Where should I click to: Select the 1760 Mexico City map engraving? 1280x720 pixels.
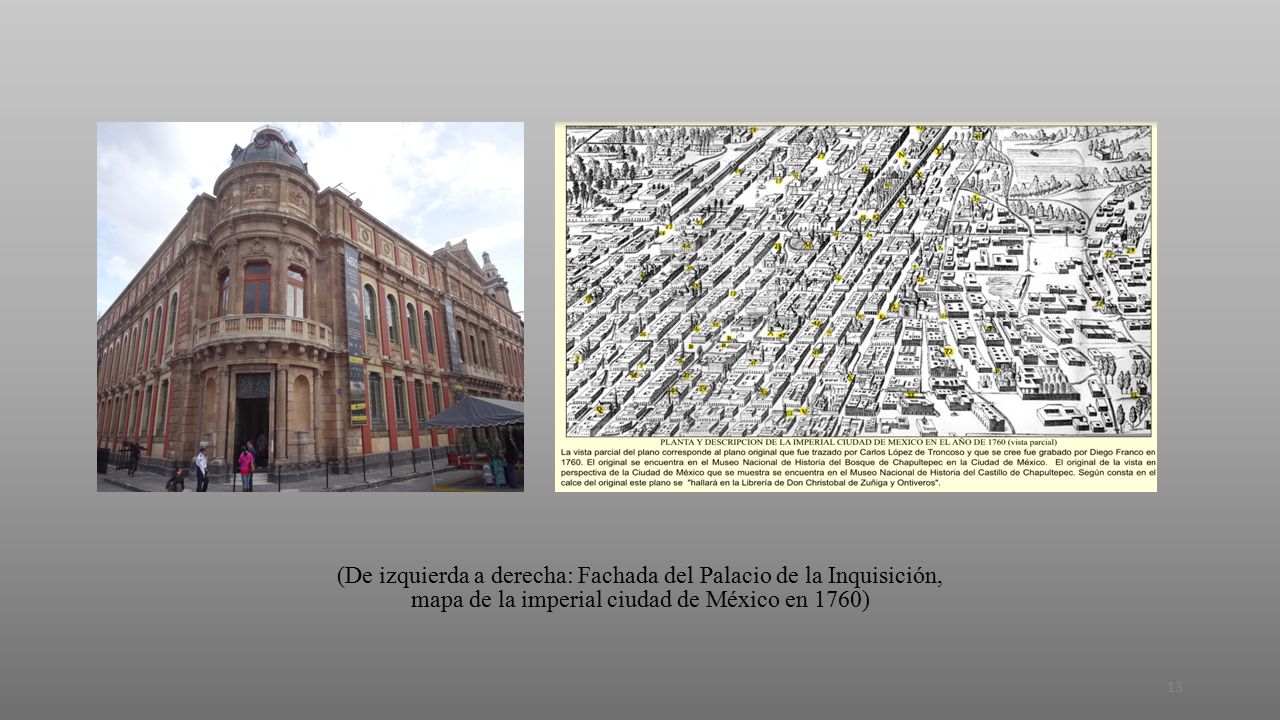pyautogui.click(x=856, y=307)
